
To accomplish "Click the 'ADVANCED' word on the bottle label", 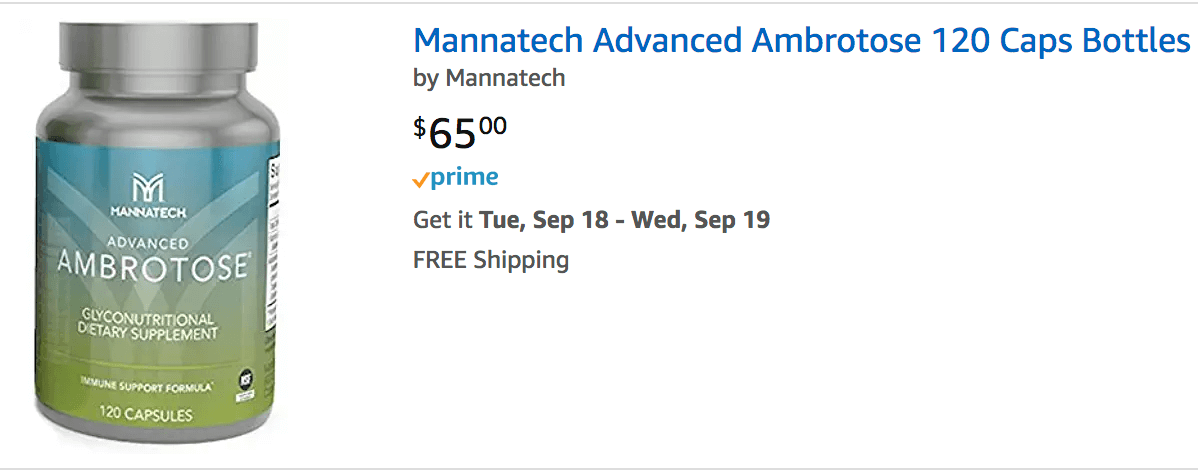I will click(x=148, y=242).
